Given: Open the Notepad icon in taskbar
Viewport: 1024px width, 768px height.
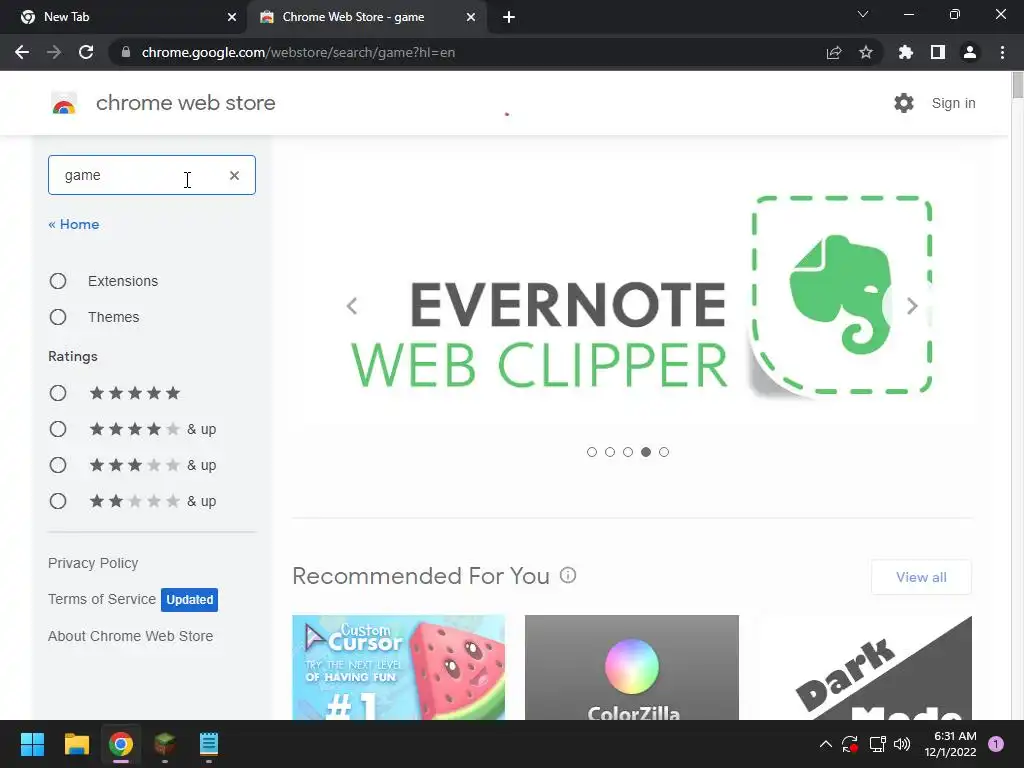Looking at the screenshot, I should (x=208, y=744).
